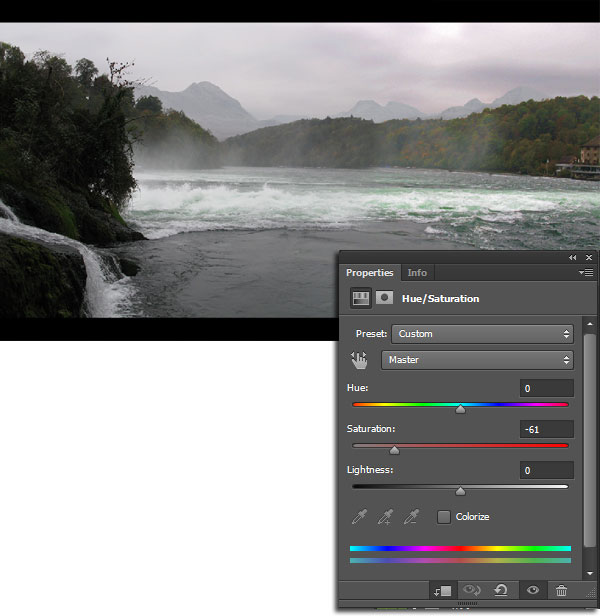This screenshot has width=600, height=616.
Task: Click the Lightness slider handle
Action: [x=460, y=491]
